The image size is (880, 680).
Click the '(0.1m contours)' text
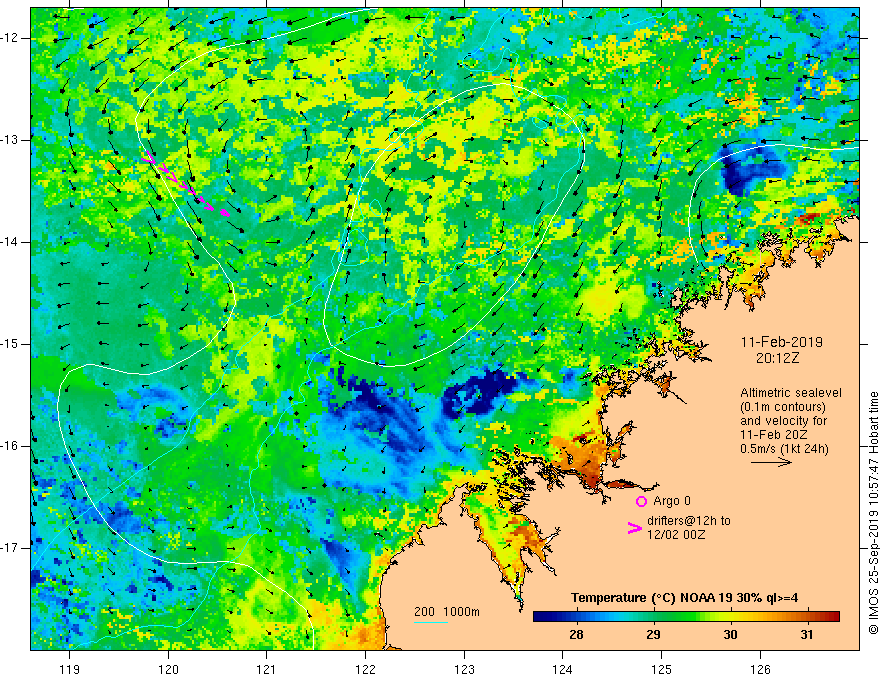[783, 407]
